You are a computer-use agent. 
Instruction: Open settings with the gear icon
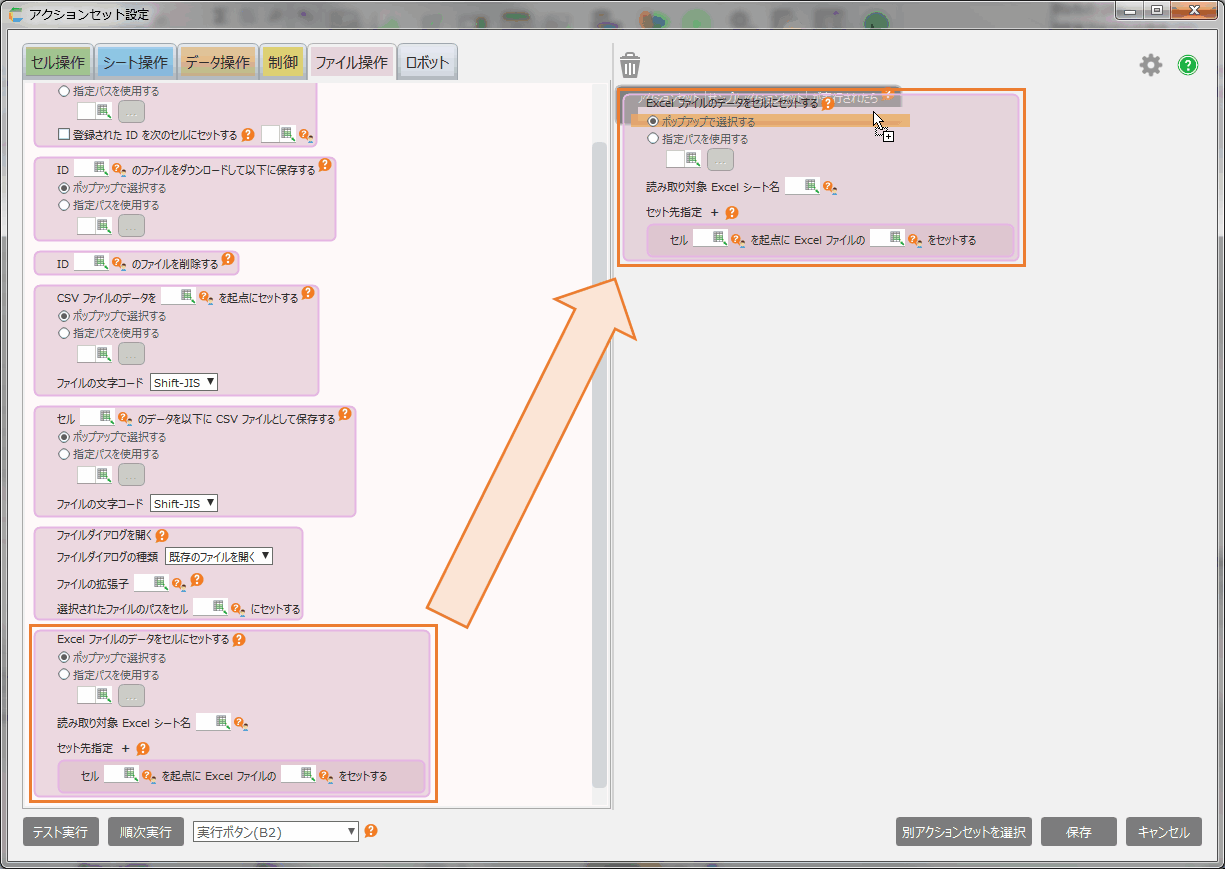point(1151,66)
